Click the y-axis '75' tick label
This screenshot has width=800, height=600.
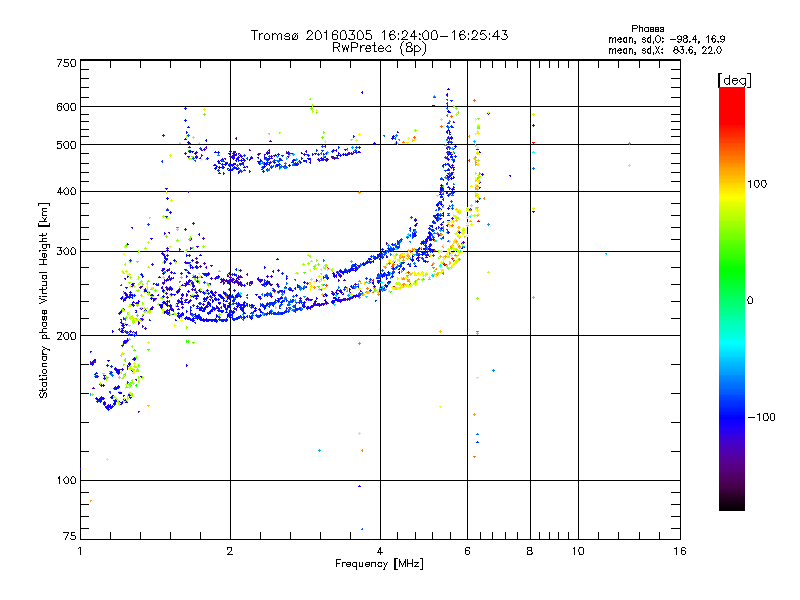point(70,536)
